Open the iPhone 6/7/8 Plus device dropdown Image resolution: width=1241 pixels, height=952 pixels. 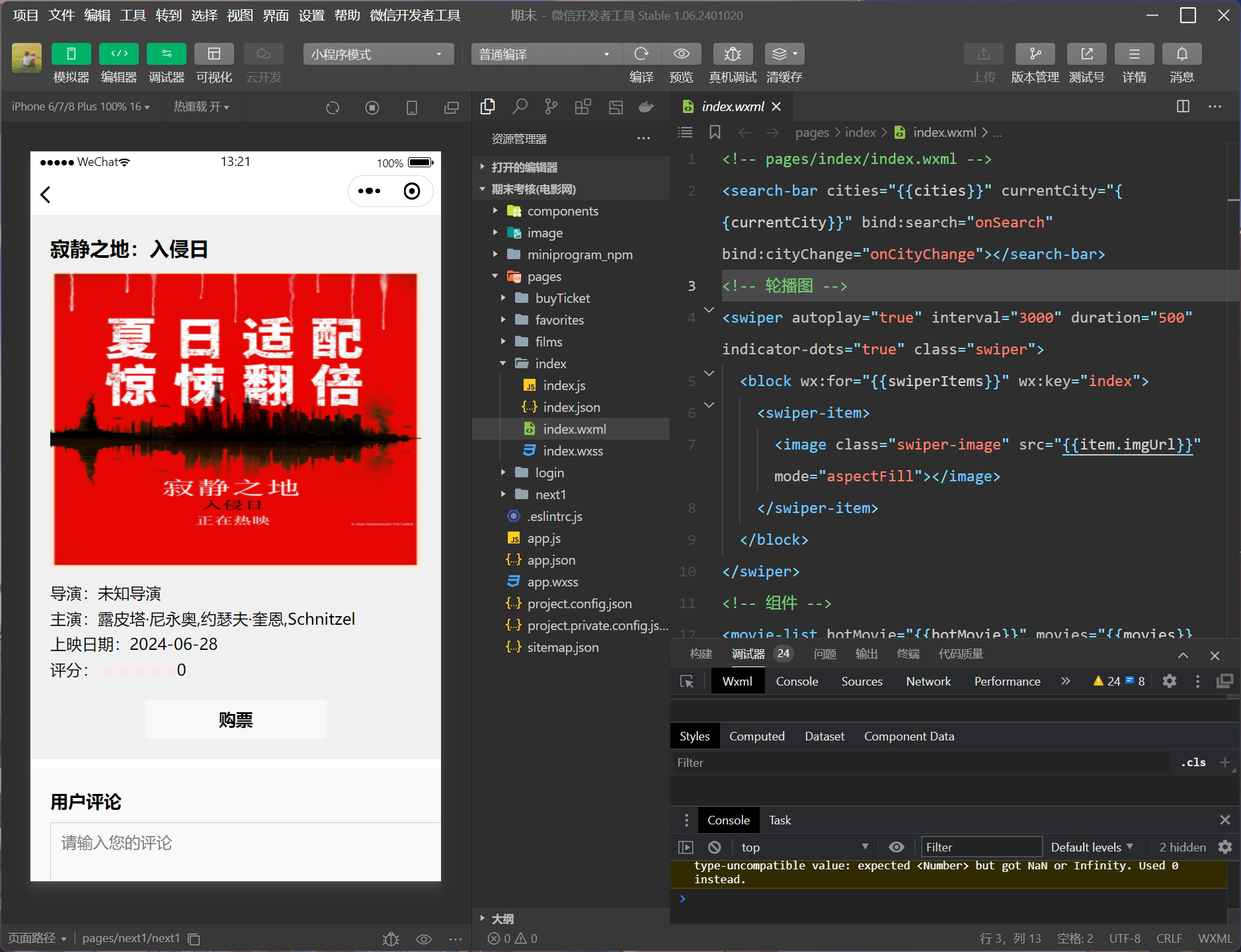(81, 106)
